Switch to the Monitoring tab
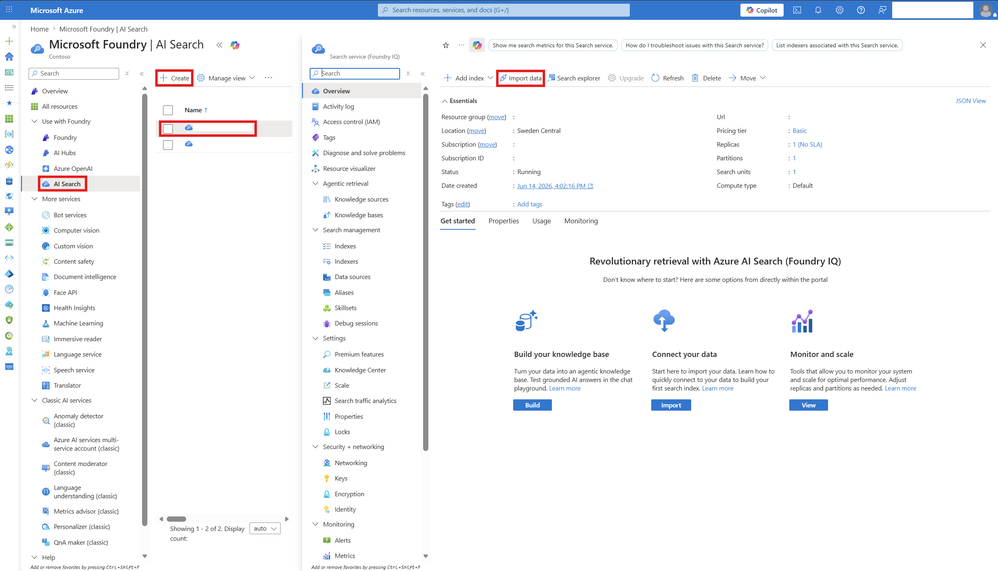 pos(581,221)
